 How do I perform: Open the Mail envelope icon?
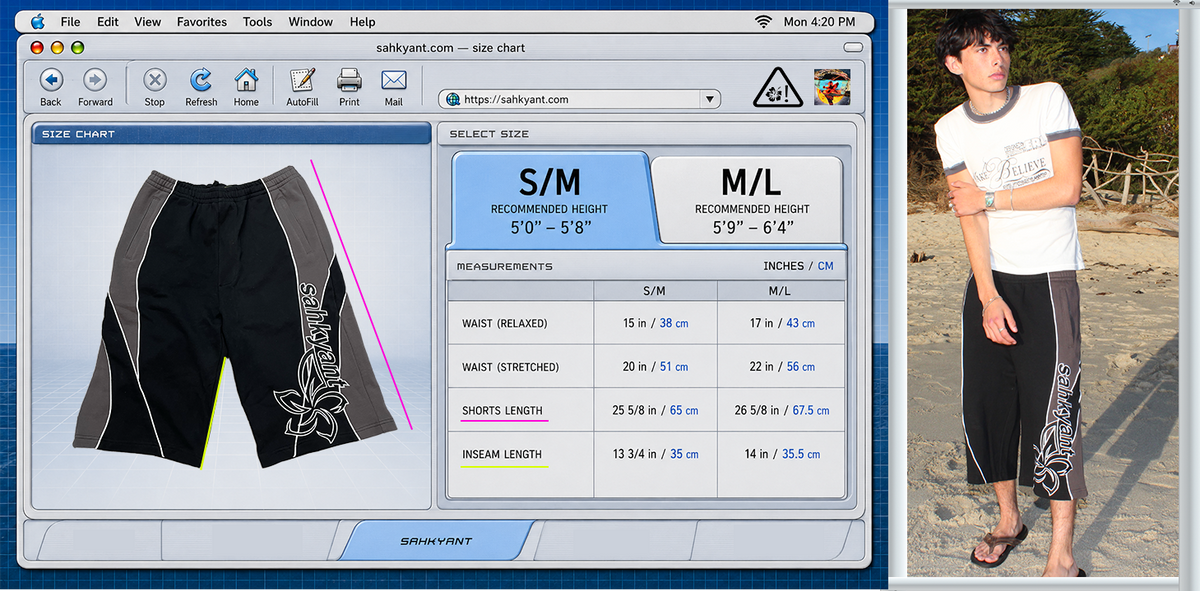(x=394, y=80)
